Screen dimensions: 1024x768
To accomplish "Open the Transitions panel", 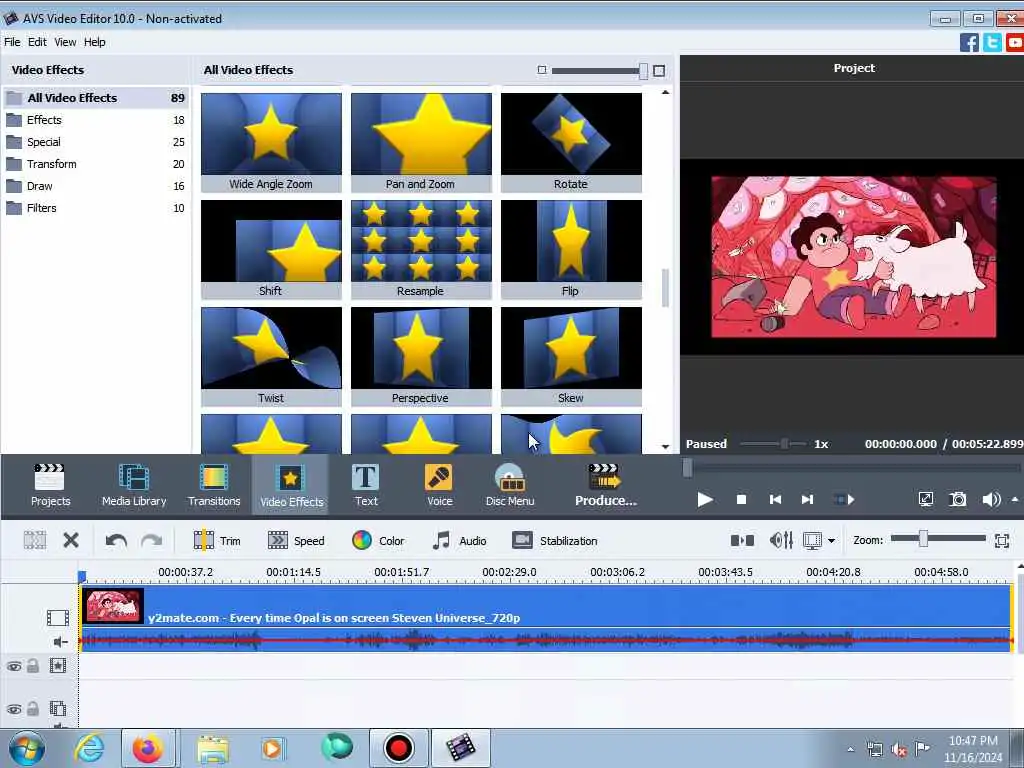I will click(x=214, y=485).
